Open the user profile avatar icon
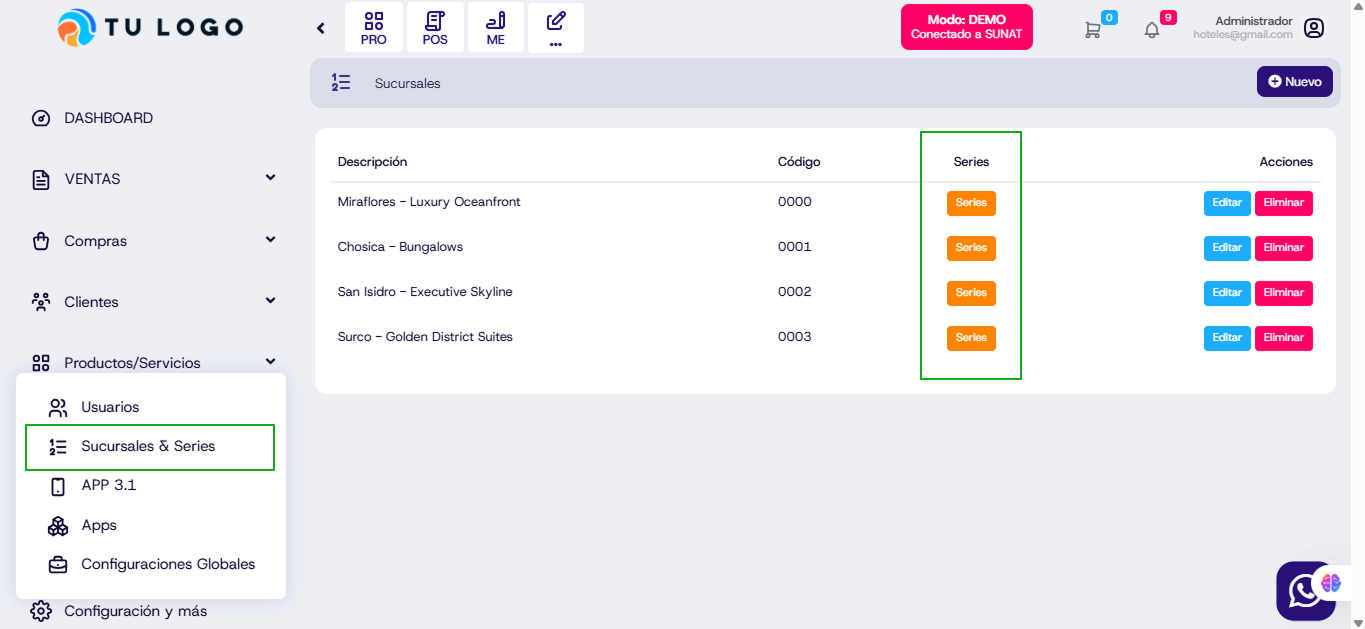 click(1314, 28)
